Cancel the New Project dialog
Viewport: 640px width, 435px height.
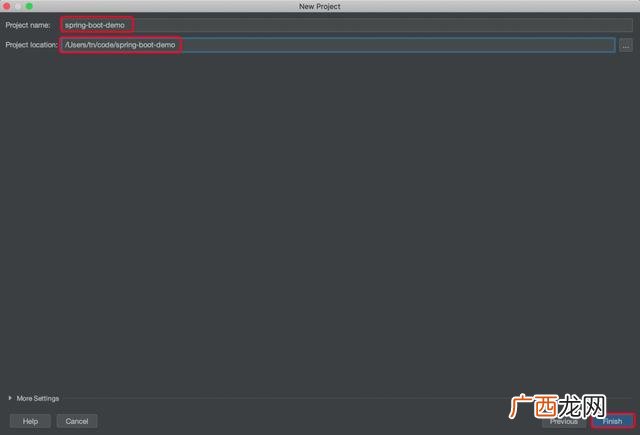pyautogui.click(x=77, y=421)
